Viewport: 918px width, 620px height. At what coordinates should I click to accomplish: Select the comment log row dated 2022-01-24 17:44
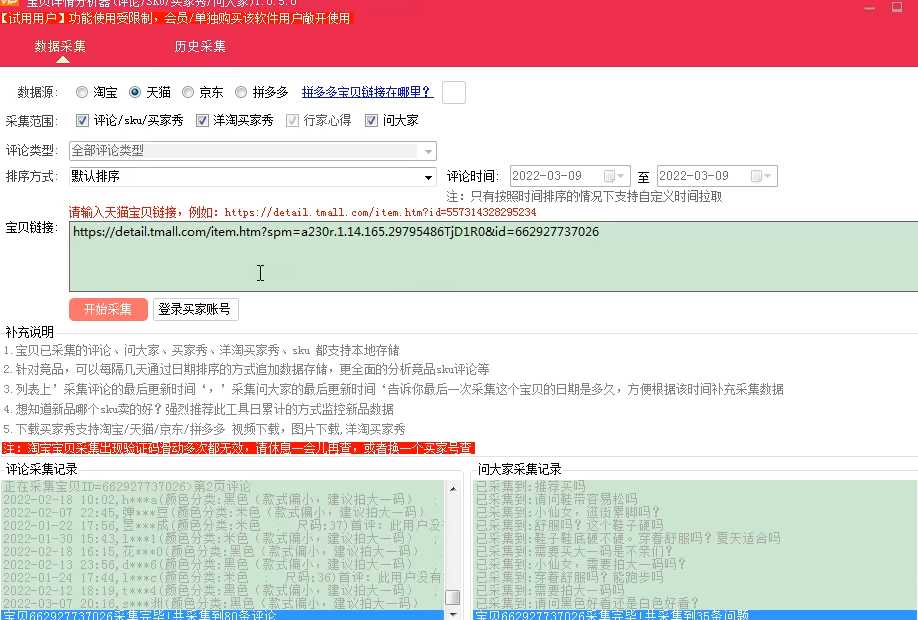pyautogui.click(x=222, y=577)
